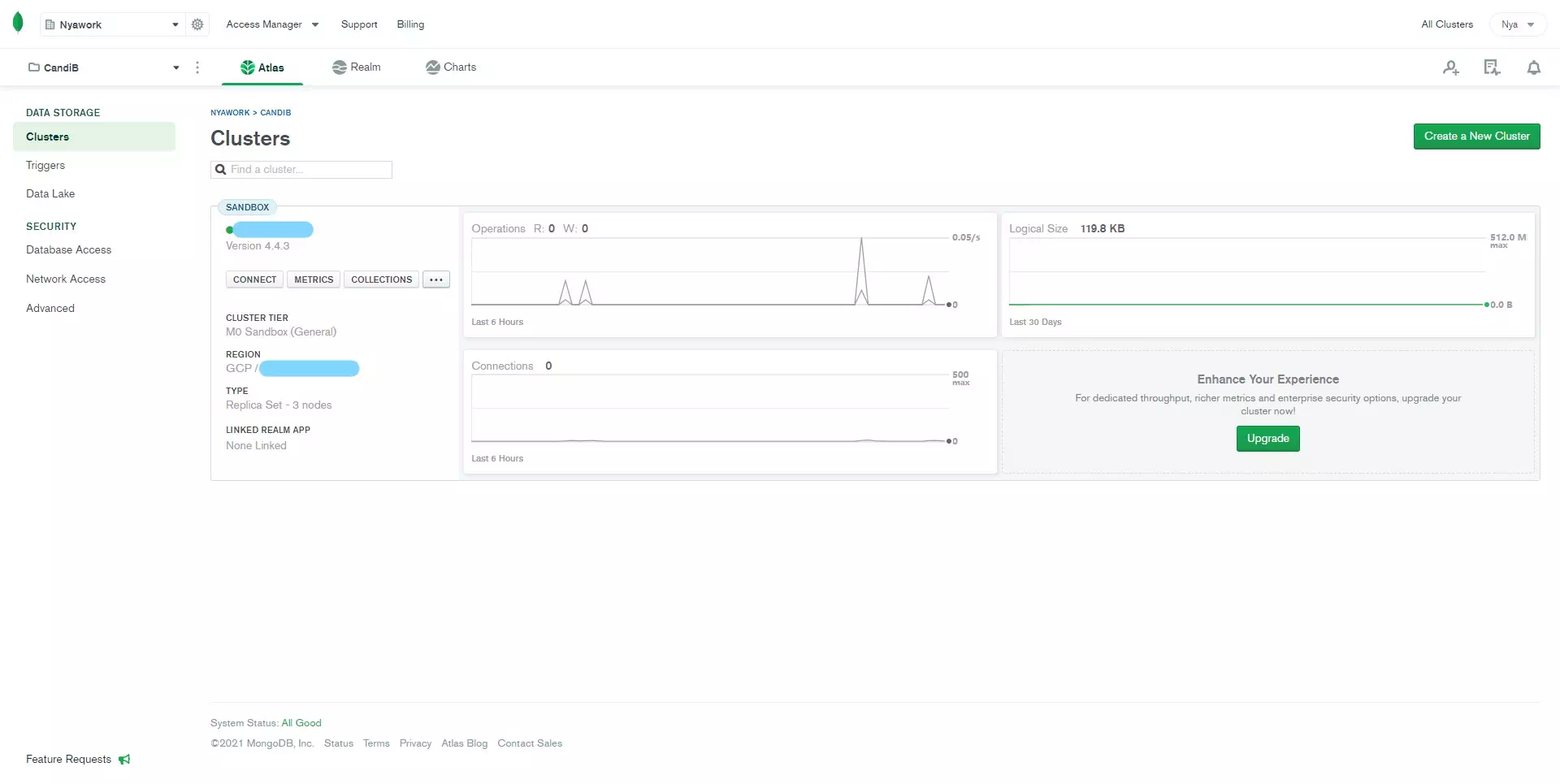Open the Billing menu item

coord(410,24)
